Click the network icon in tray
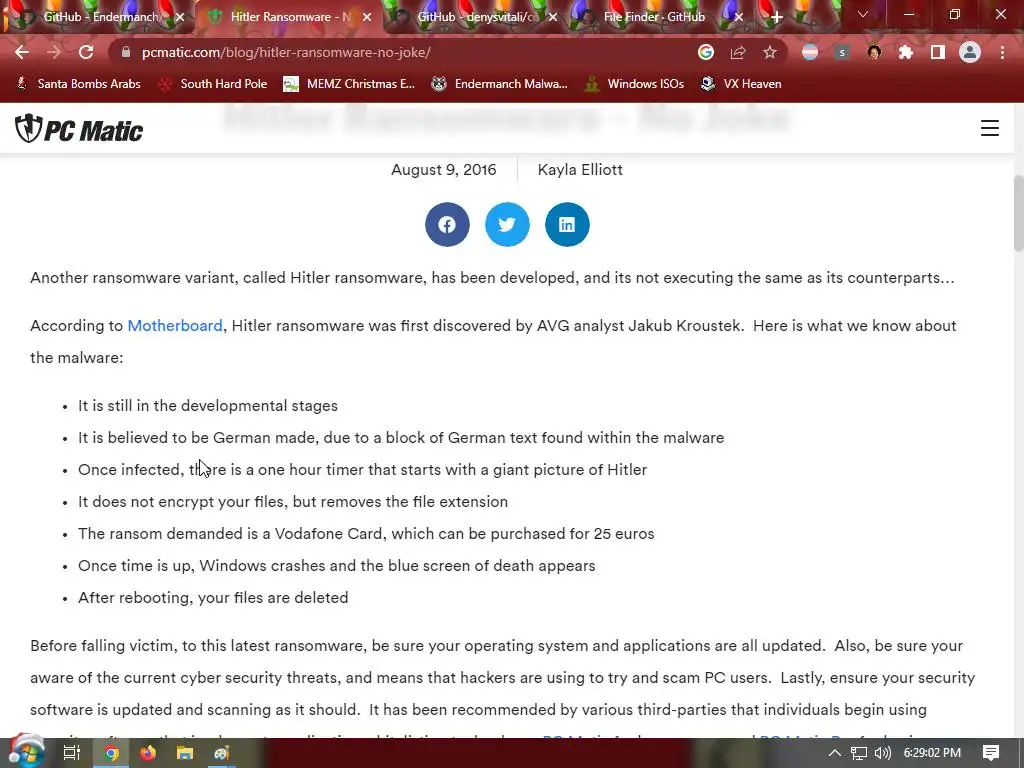Screen dimensions: 1024x768 pyautogui.click(x=859, y=753)
